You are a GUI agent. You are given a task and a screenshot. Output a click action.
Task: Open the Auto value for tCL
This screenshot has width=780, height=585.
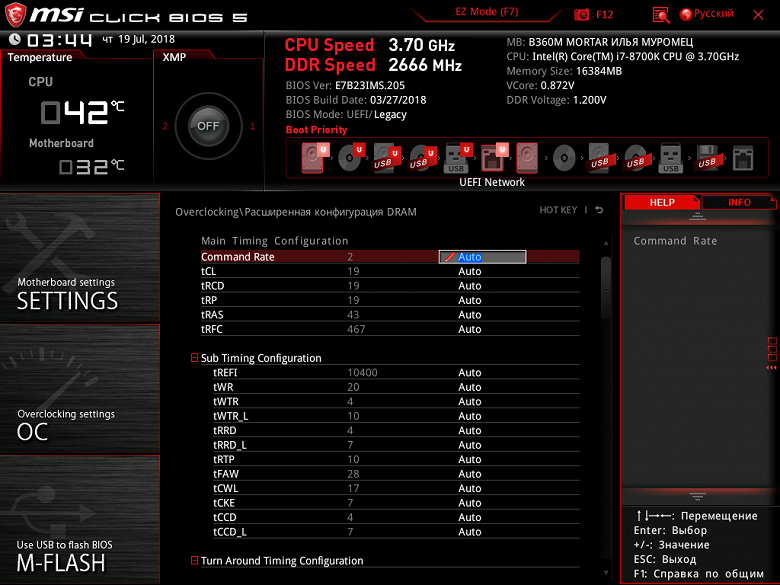point(470,271)
